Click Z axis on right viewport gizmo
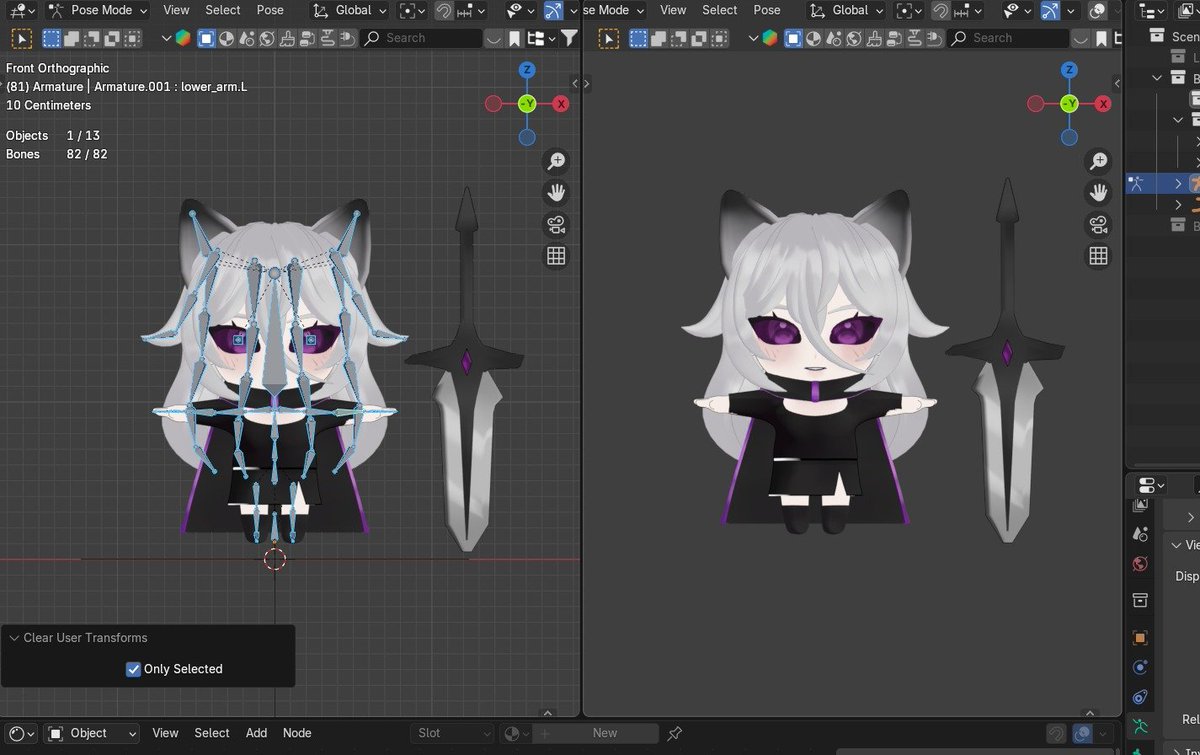 point(1069,69)
